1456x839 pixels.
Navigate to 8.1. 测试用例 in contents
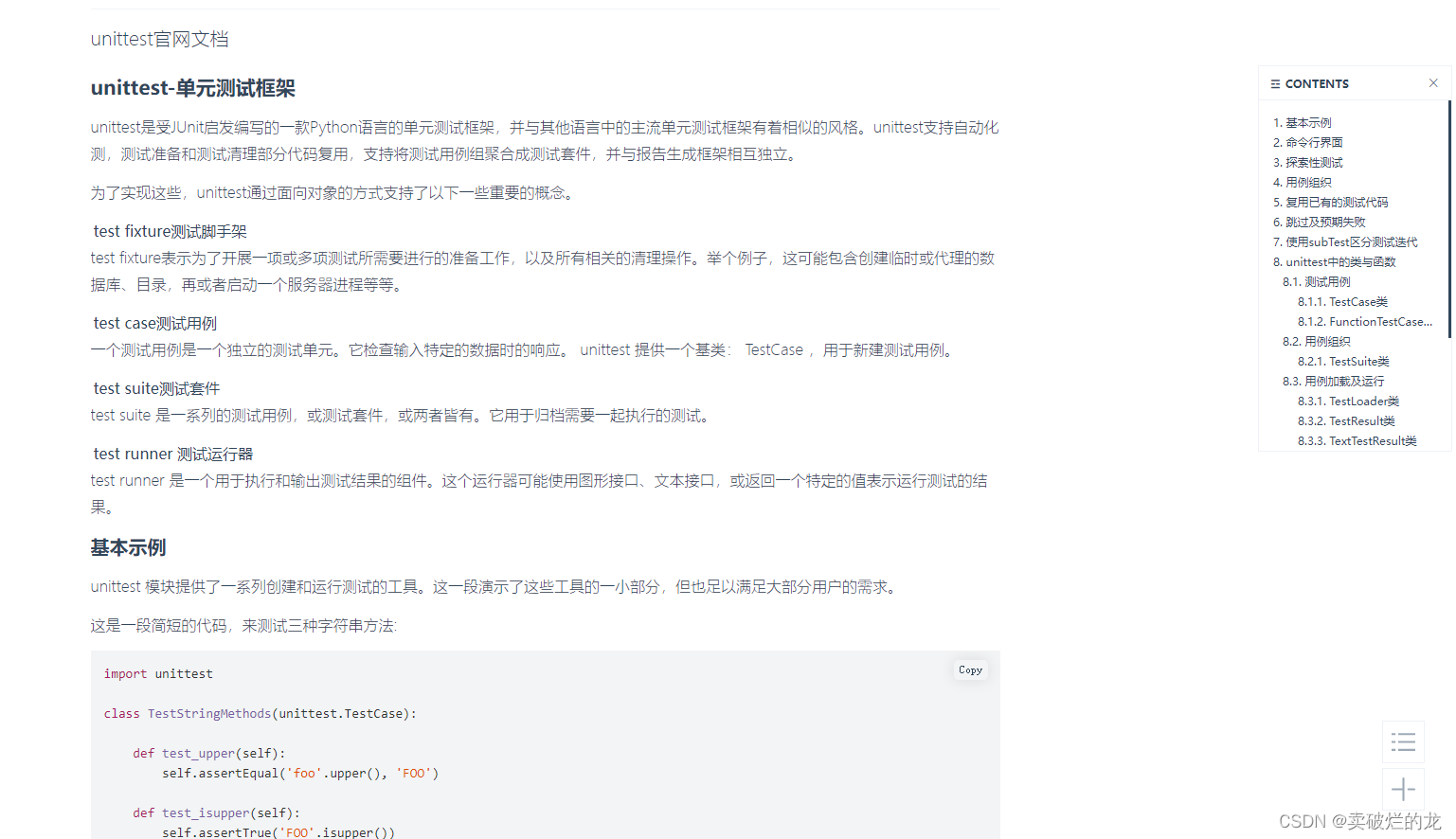click(1316, 281)
